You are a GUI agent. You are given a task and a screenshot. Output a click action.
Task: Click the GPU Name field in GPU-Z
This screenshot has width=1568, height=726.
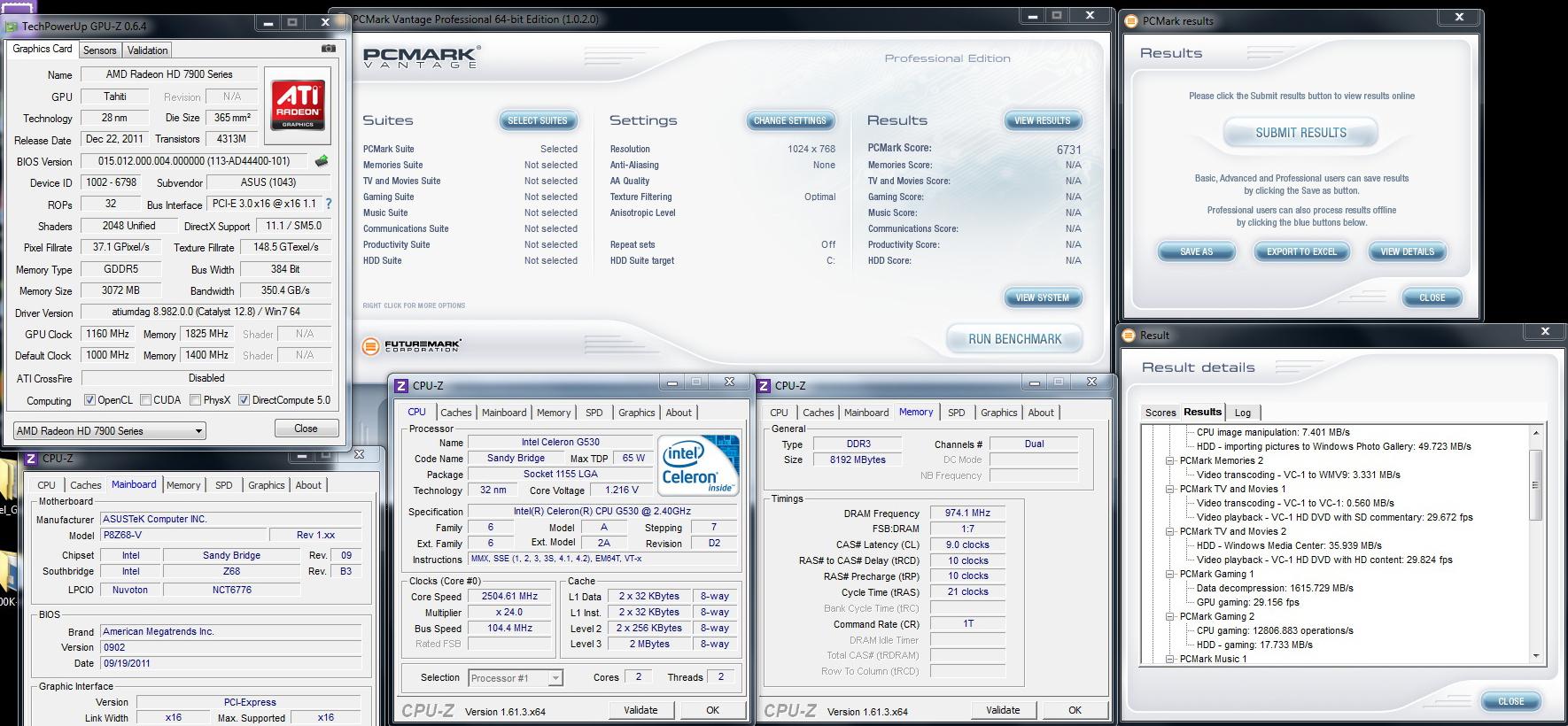point(169,74)
